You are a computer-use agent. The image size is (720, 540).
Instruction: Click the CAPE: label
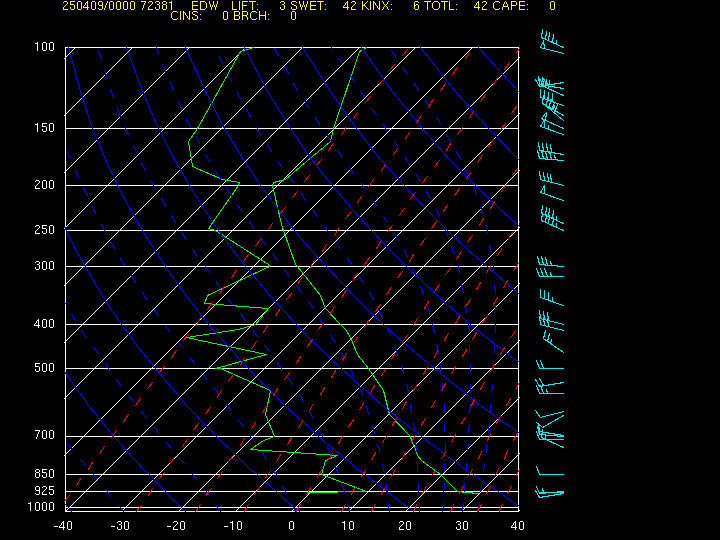point(511,6)
